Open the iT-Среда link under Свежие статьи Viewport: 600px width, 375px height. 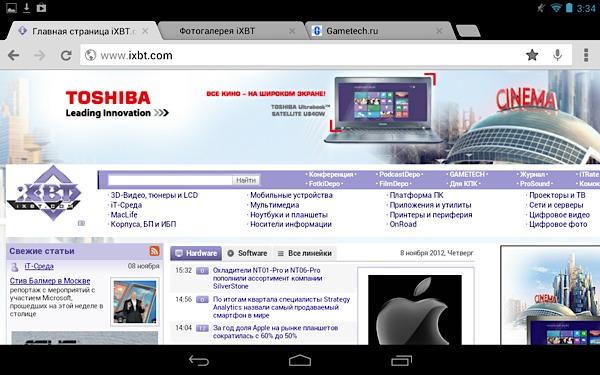(39, 266)
